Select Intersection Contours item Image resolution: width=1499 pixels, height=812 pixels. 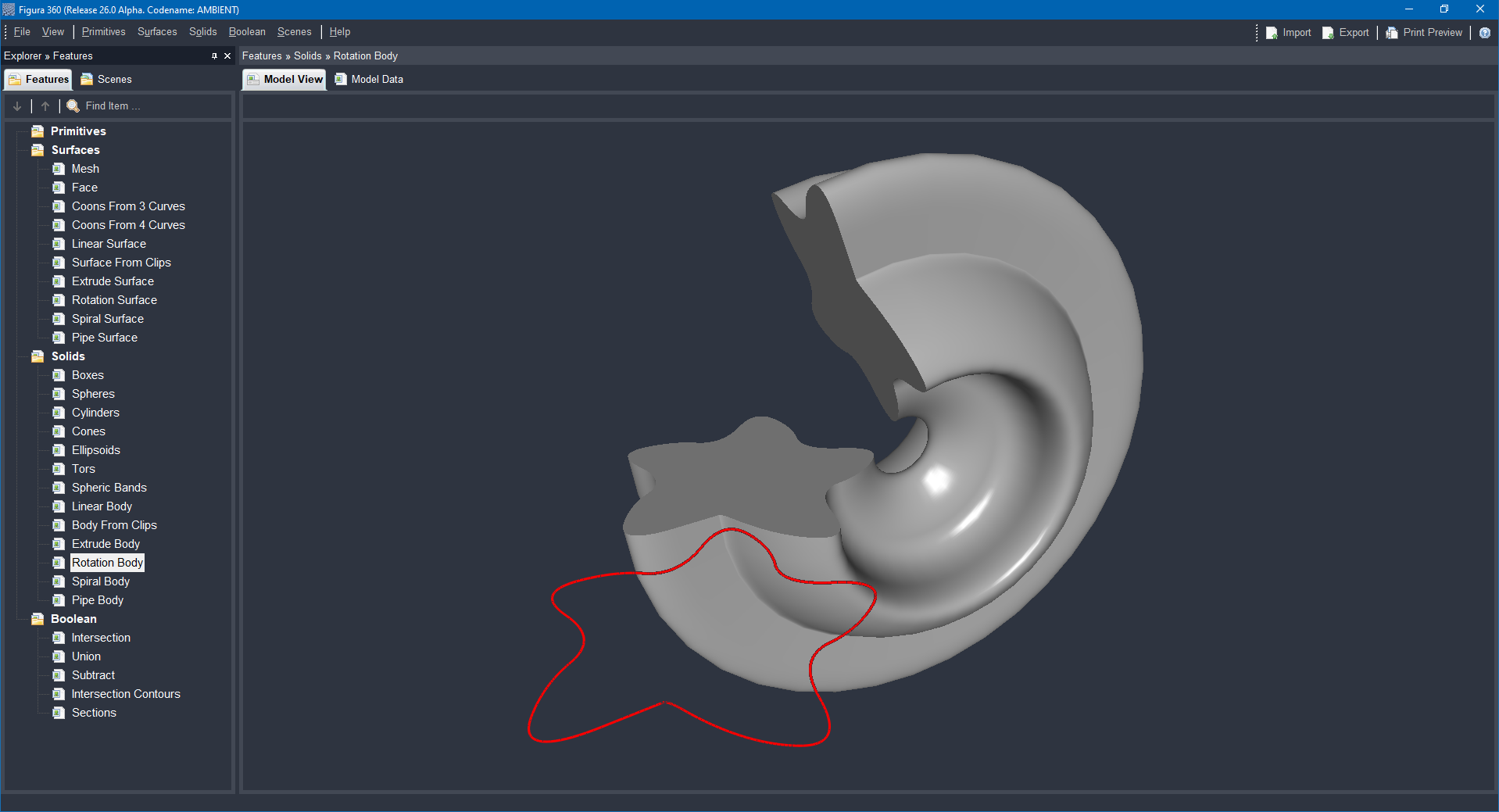pyautogui.click(x=126, y=694)
